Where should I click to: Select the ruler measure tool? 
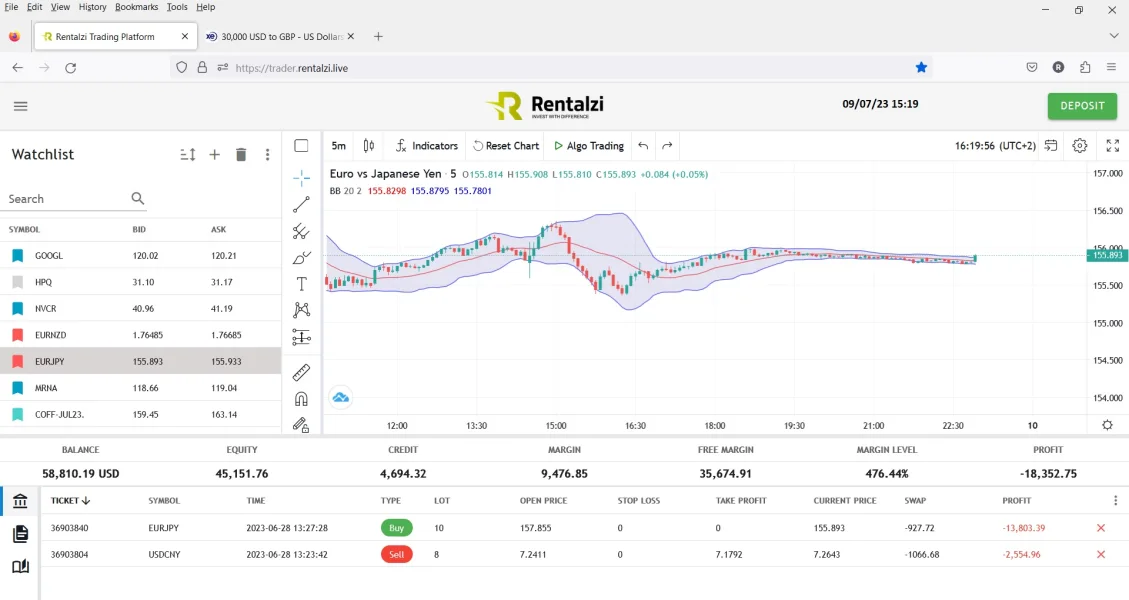pos(301,373)
